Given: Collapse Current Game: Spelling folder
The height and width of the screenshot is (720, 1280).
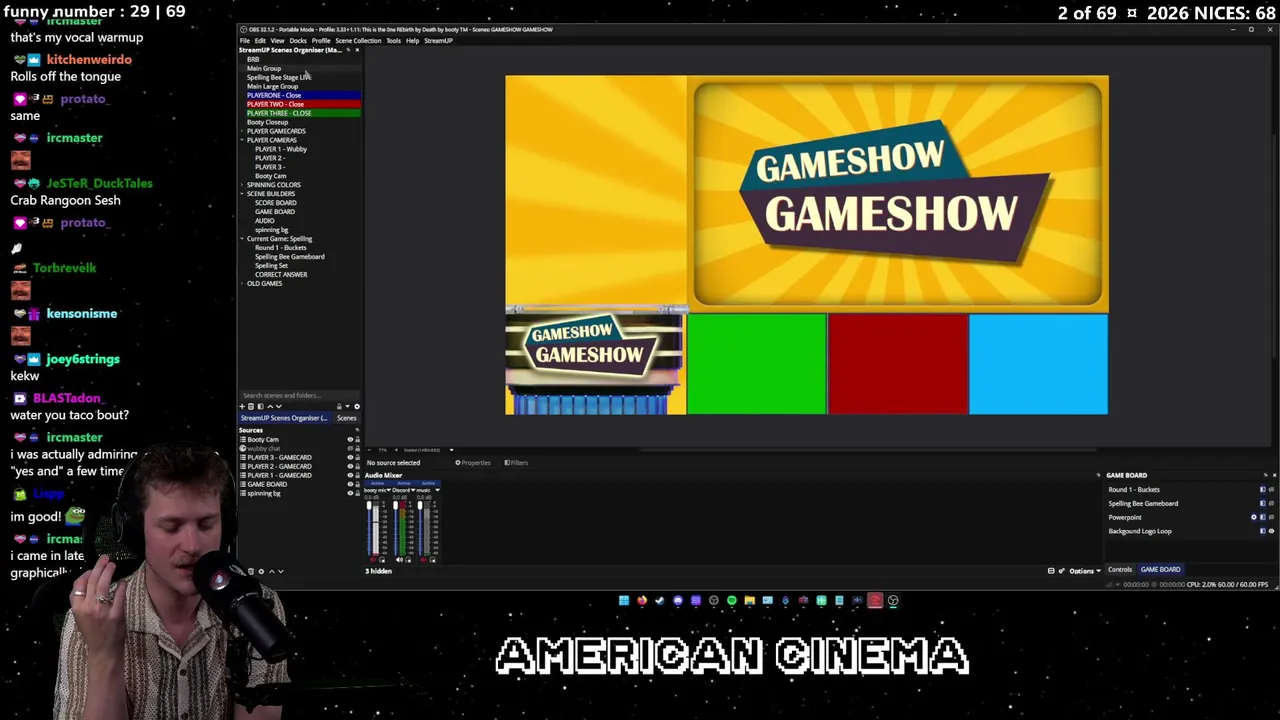Looking at the screenshot, I should pyautogui.click(x=243, y=239).
